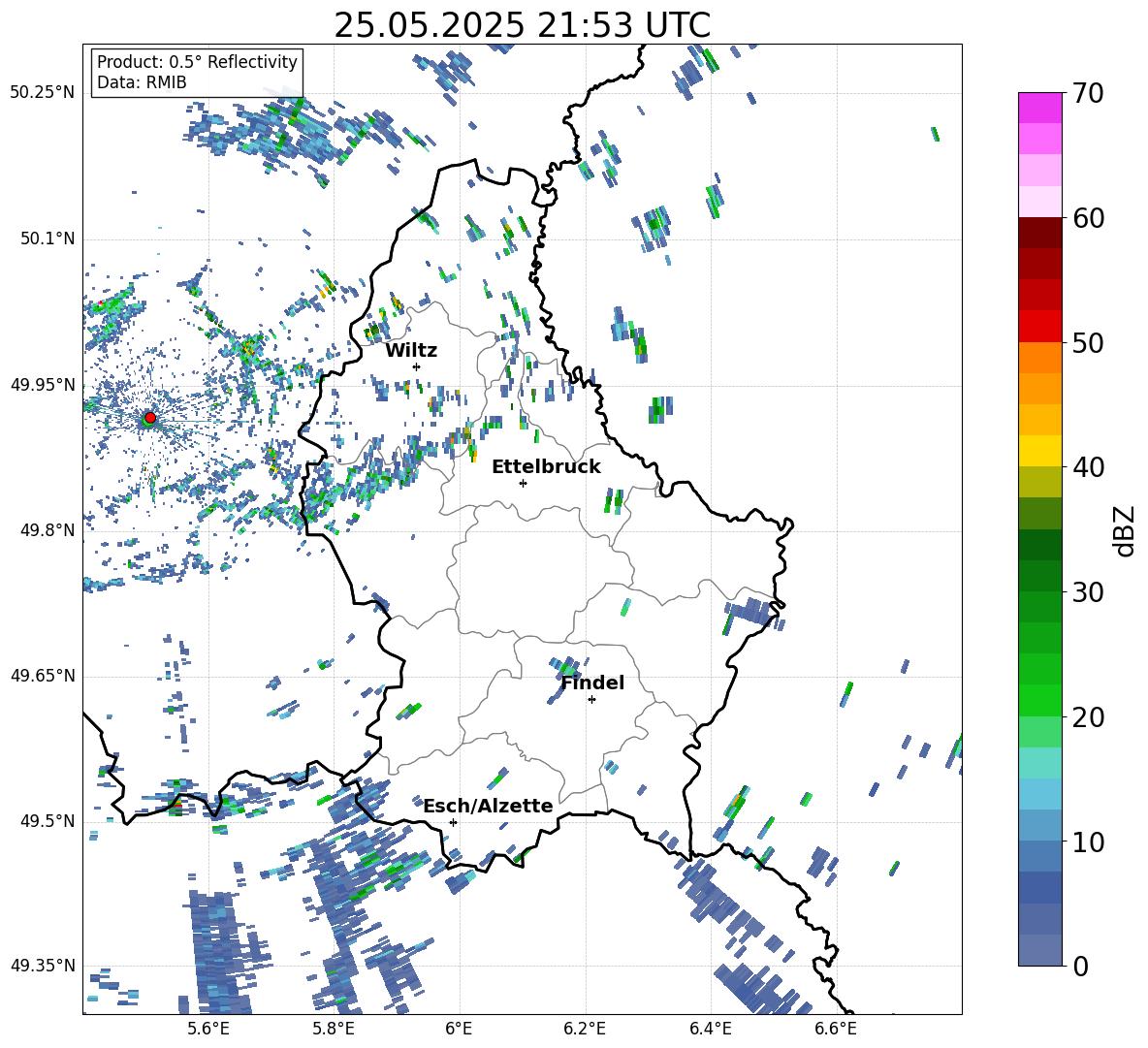Image resolution: width=1148 pixels, height=1048 pixels.
Task: Click the 49.65°N latitude label
Action: click(42, 676)
